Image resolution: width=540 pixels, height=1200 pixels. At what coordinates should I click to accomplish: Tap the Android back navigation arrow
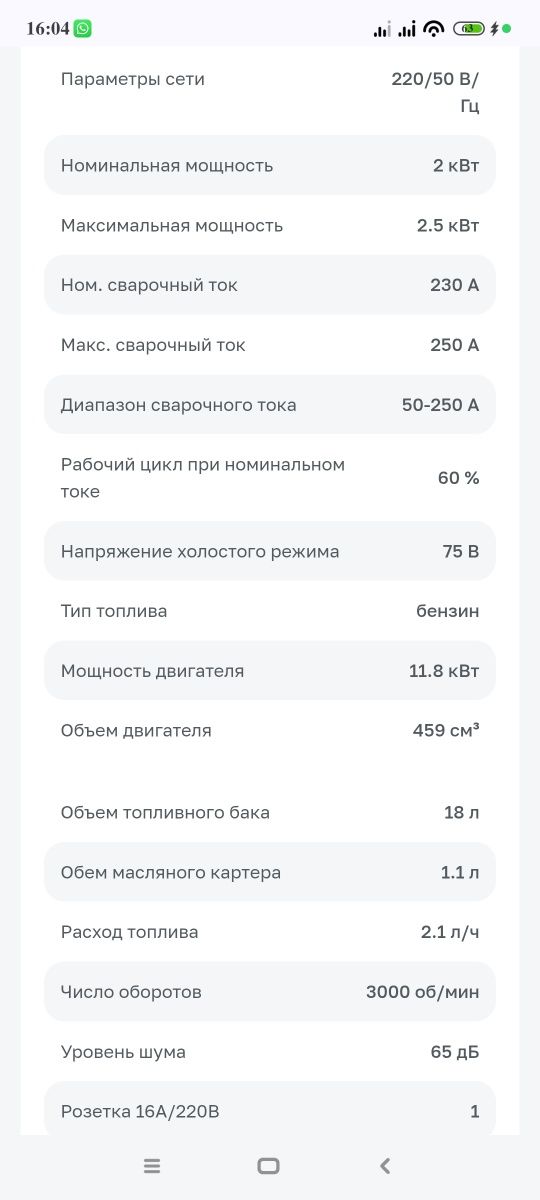tap(385, 1166)
